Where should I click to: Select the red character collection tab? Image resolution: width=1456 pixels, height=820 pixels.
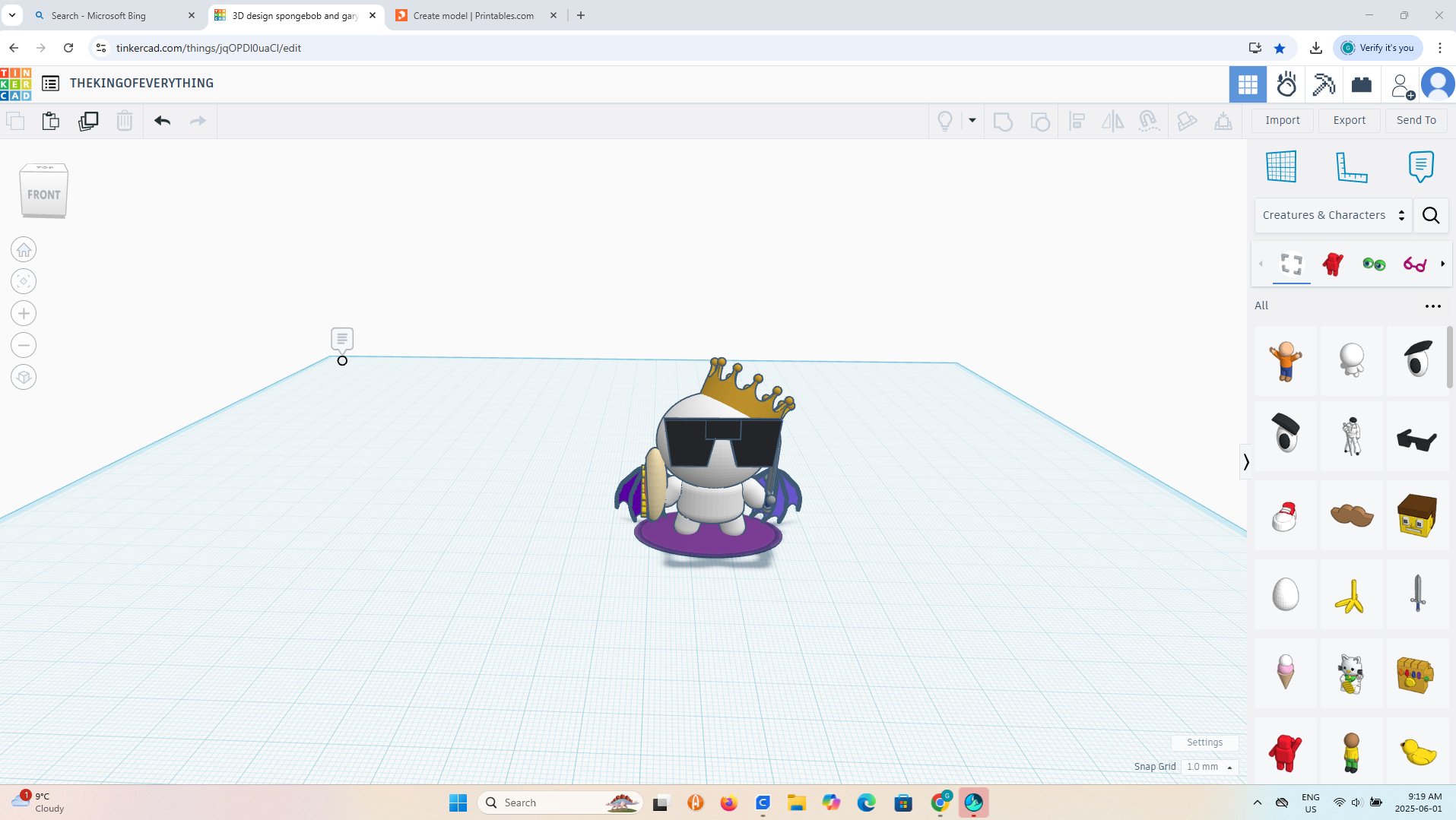pyautogui.click(x=1333, y=264)
